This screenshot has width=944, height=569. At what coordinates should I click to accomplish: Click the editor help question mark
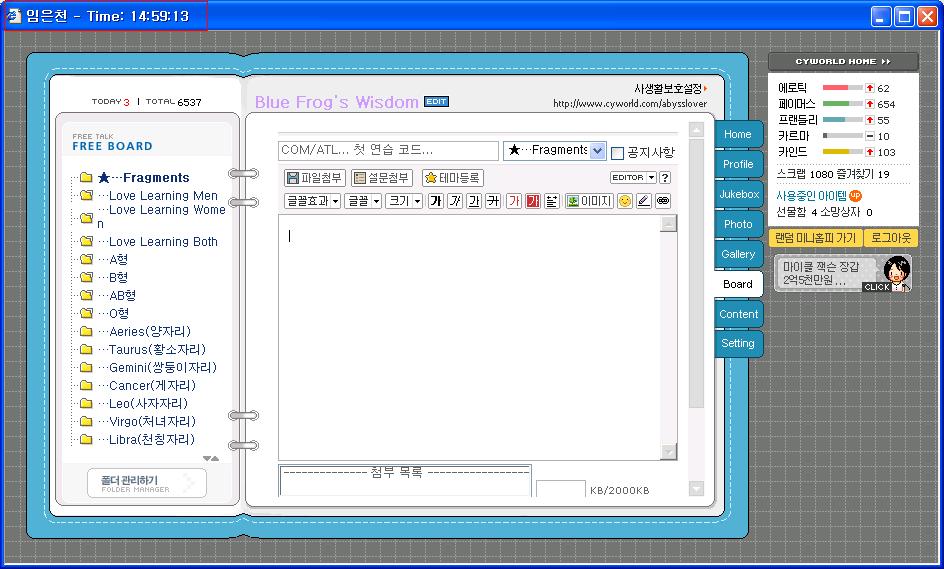[x=665, y=178]
